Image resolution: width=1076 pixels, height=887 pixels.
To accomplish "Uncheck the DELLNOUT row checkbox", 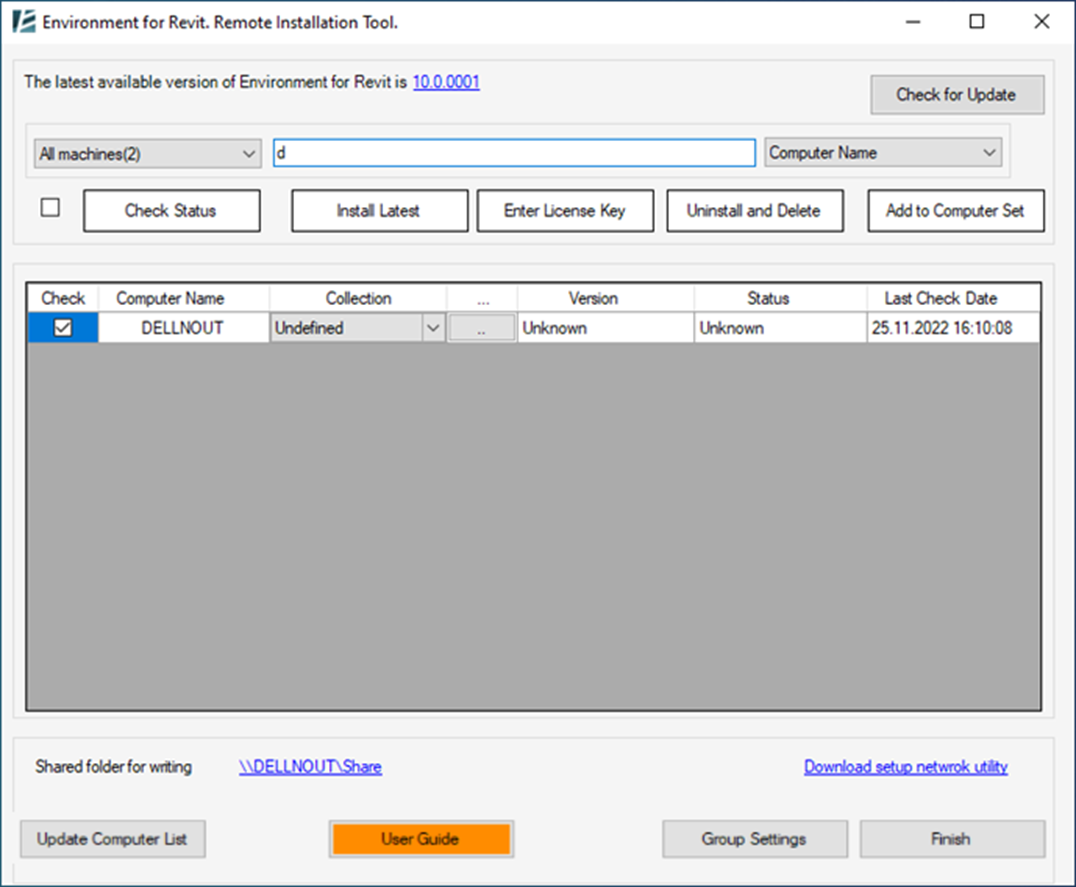I will click(62, 328).
